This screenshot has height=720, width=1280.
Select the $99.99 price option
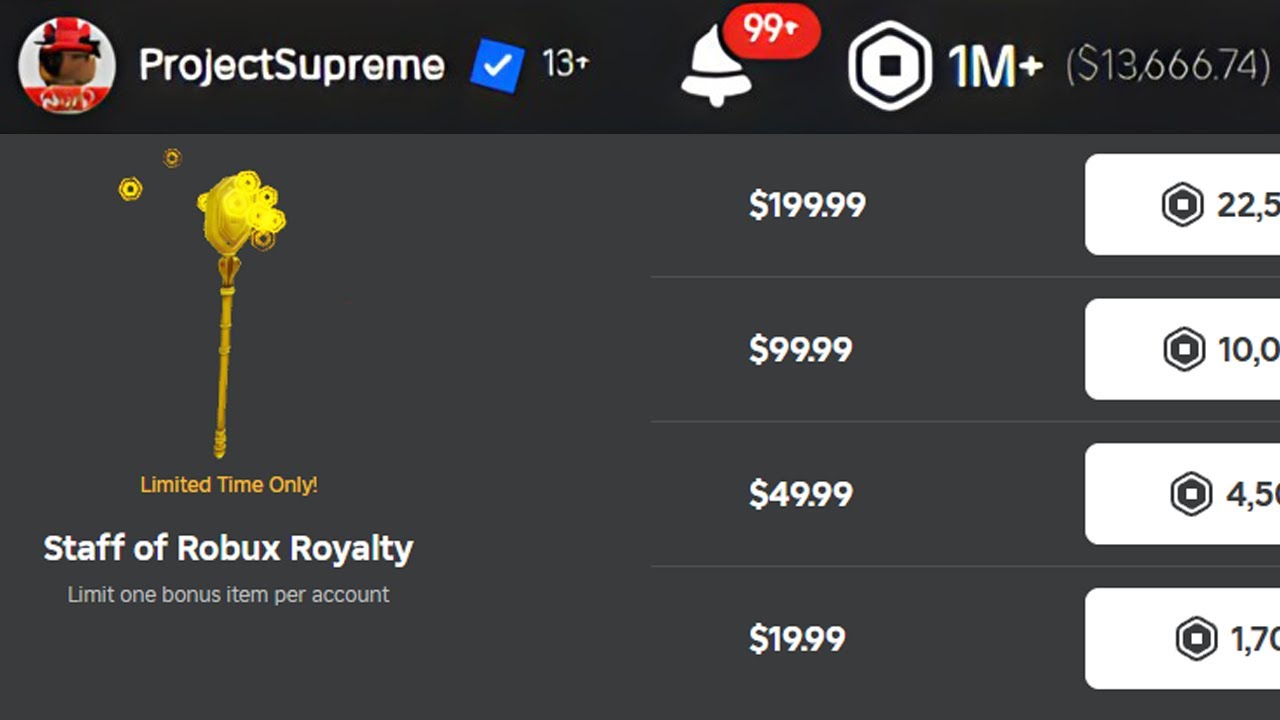800,350
